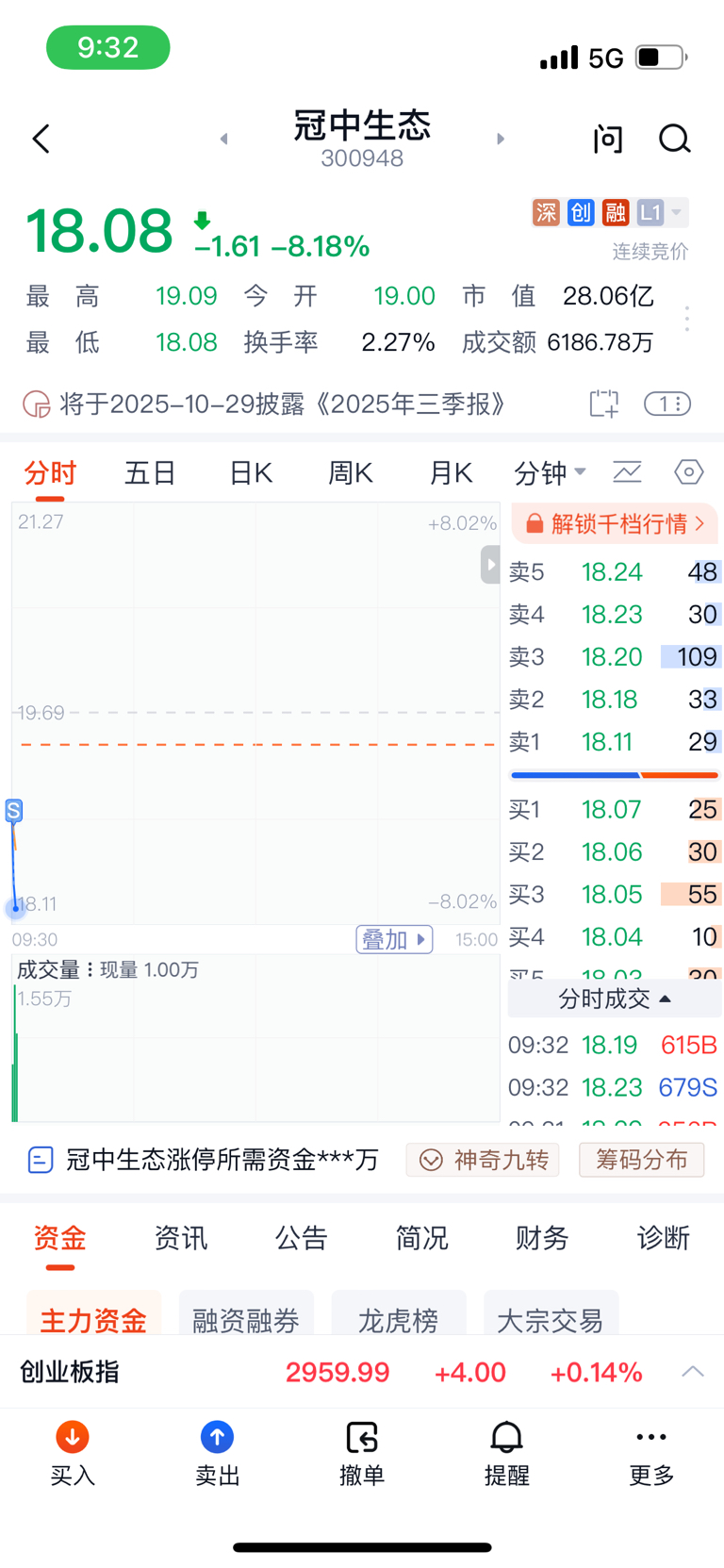Select the 月K chart tab

pyautogui.click(x=450, y=472)
